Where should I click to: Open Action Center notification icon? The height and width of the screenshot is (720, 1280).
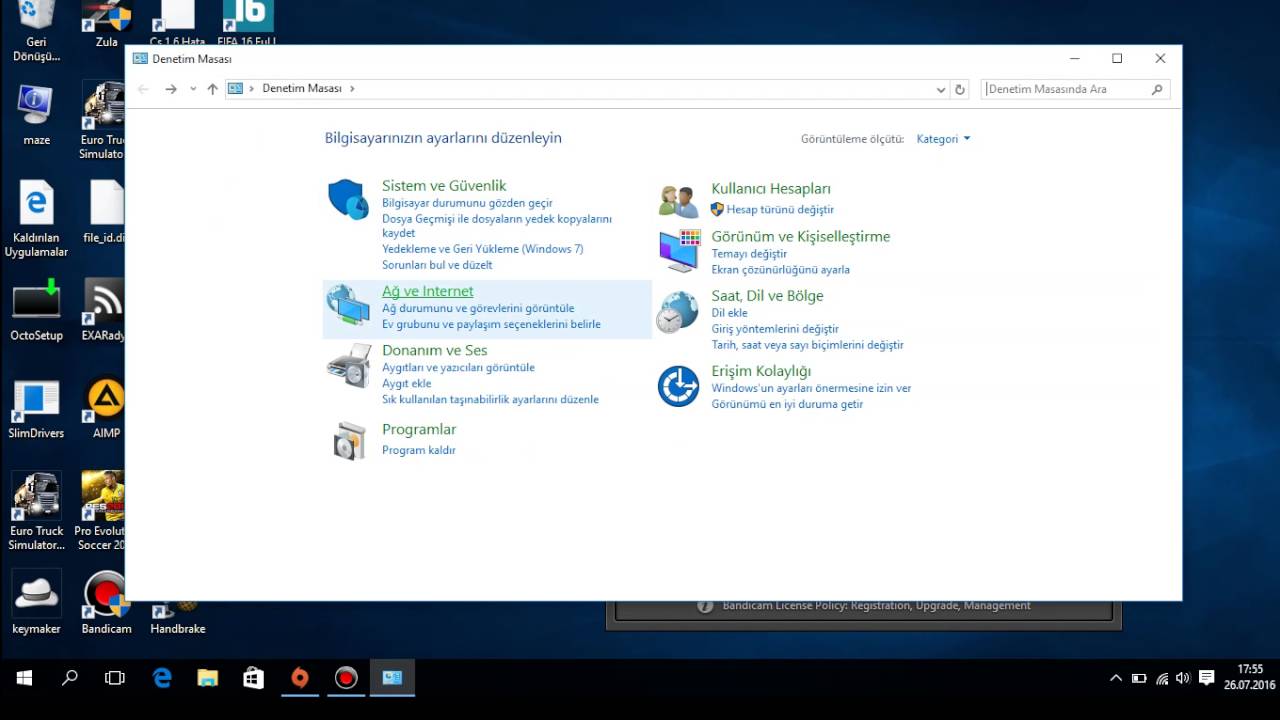(1206, 678)
